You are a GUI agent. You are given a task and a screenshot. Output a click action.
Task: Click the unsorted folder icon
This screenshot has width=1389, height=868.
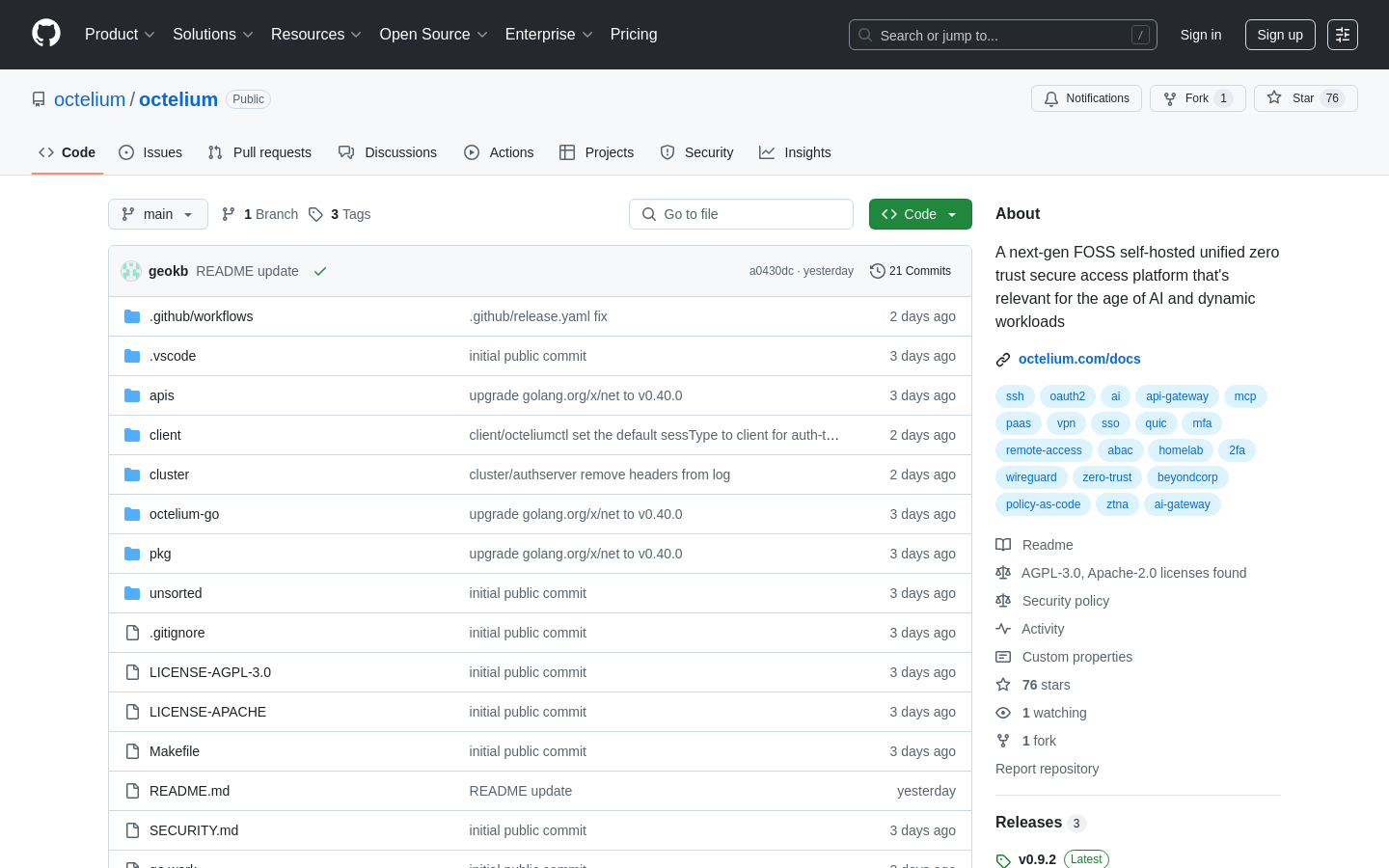coord(132,593)
